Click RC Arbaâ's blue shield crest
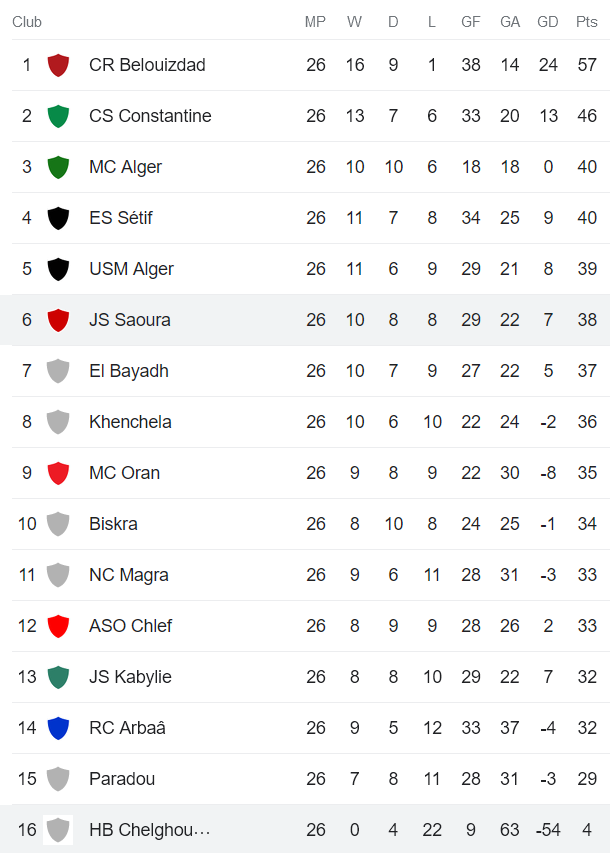This screenshot has width=610, height=853. (58, 728)
